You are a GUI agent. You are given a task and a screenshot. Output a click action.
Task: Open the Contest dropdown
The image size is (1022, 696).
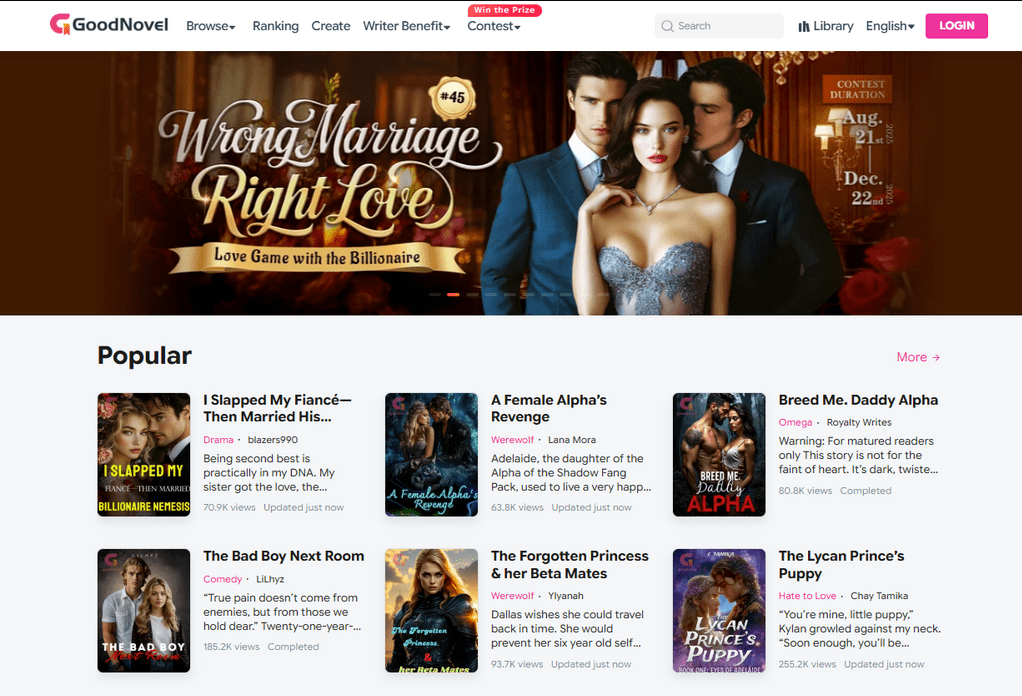(494, 26)
